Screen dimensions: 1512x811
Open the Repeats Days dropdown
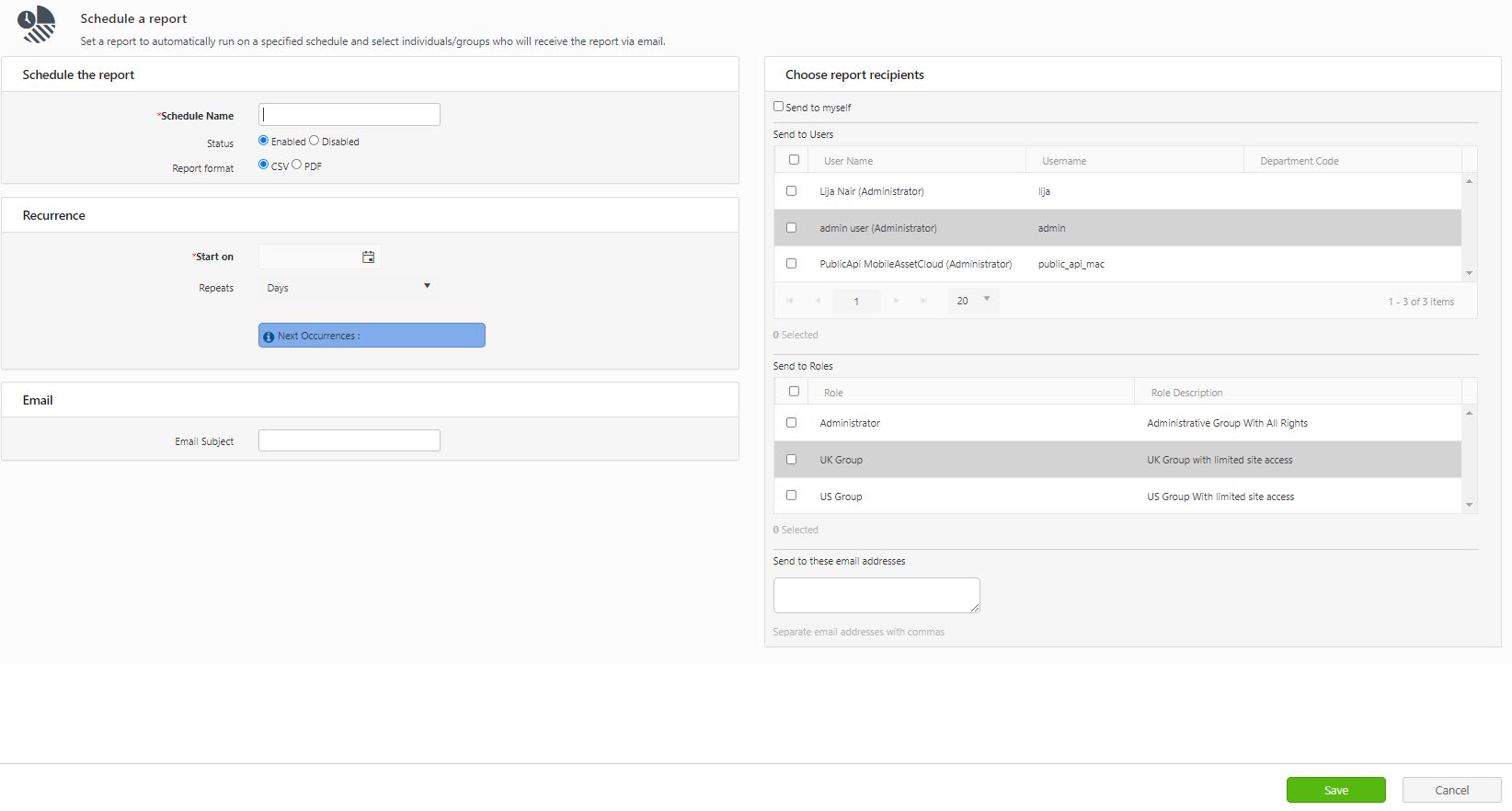(x=348, y=288)
